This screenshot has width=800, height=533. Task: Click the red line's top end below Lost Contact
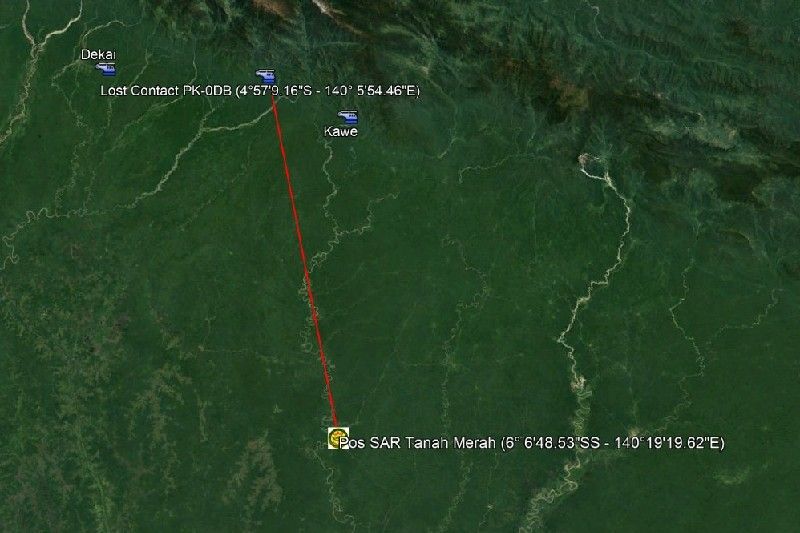tap(273, 98)
